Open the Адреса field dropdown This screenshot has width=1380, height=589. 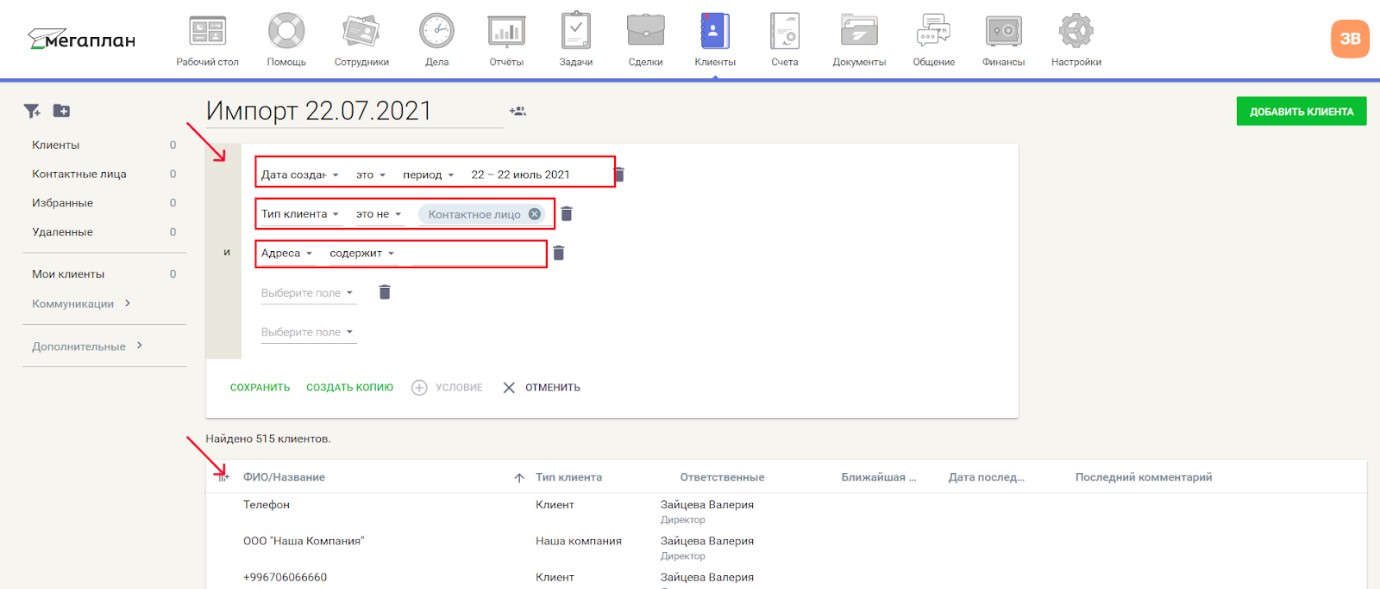point(287,253)
